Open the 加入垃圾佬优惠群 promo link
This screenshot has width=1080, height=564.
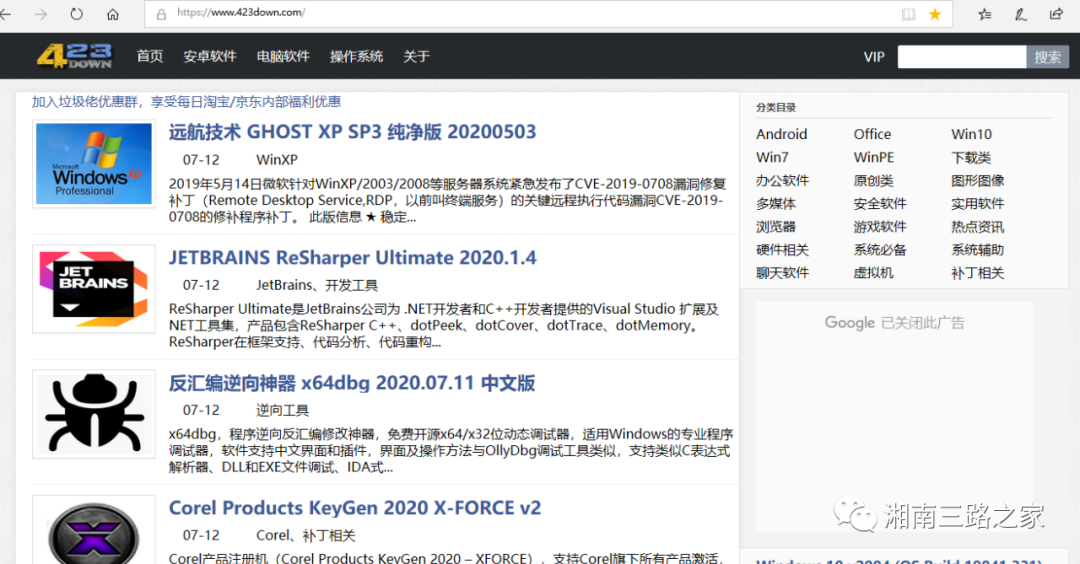(x=186, y=102)
